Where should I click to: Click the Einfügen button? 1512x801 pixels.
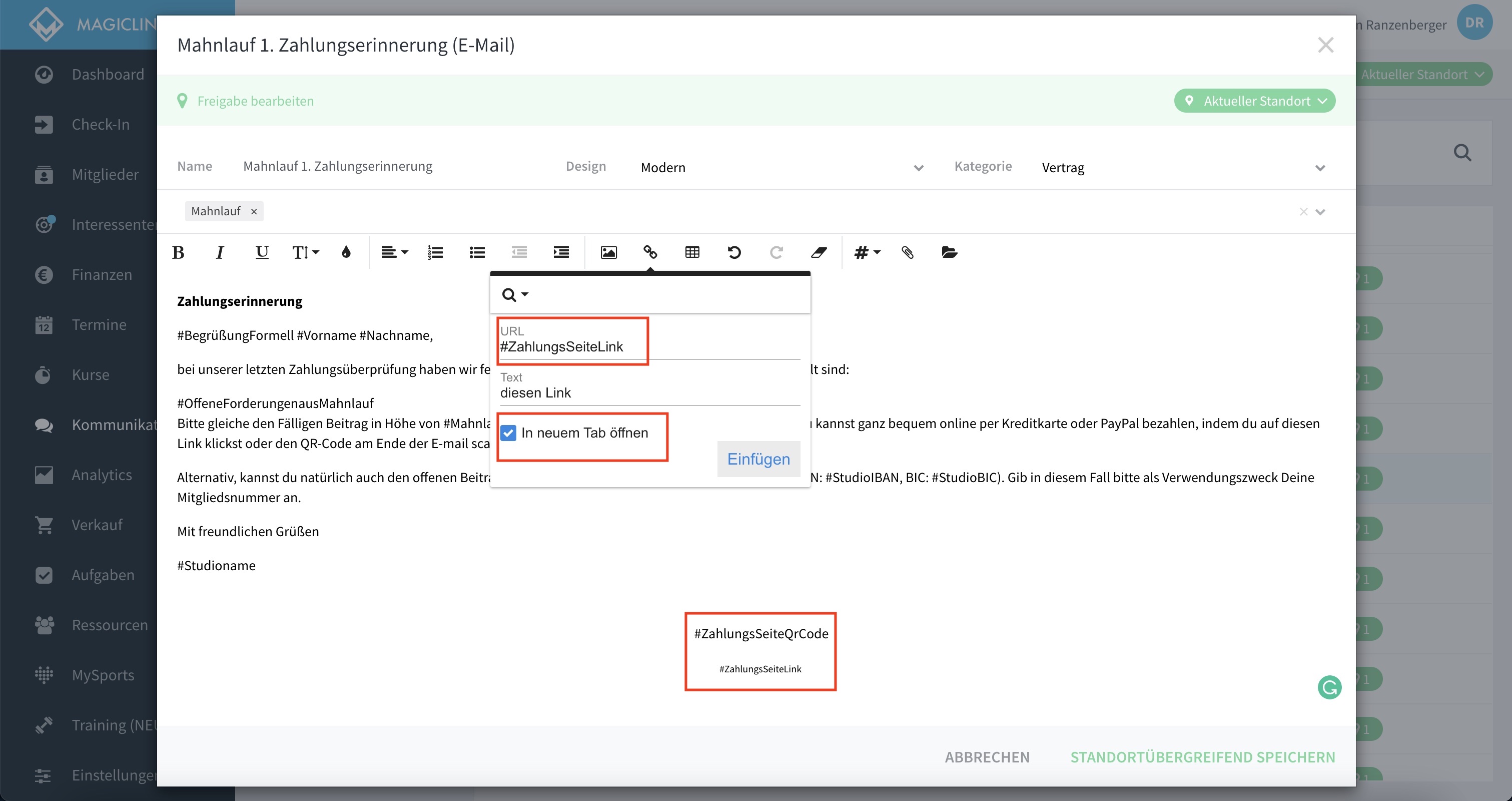tap(759, 459)
